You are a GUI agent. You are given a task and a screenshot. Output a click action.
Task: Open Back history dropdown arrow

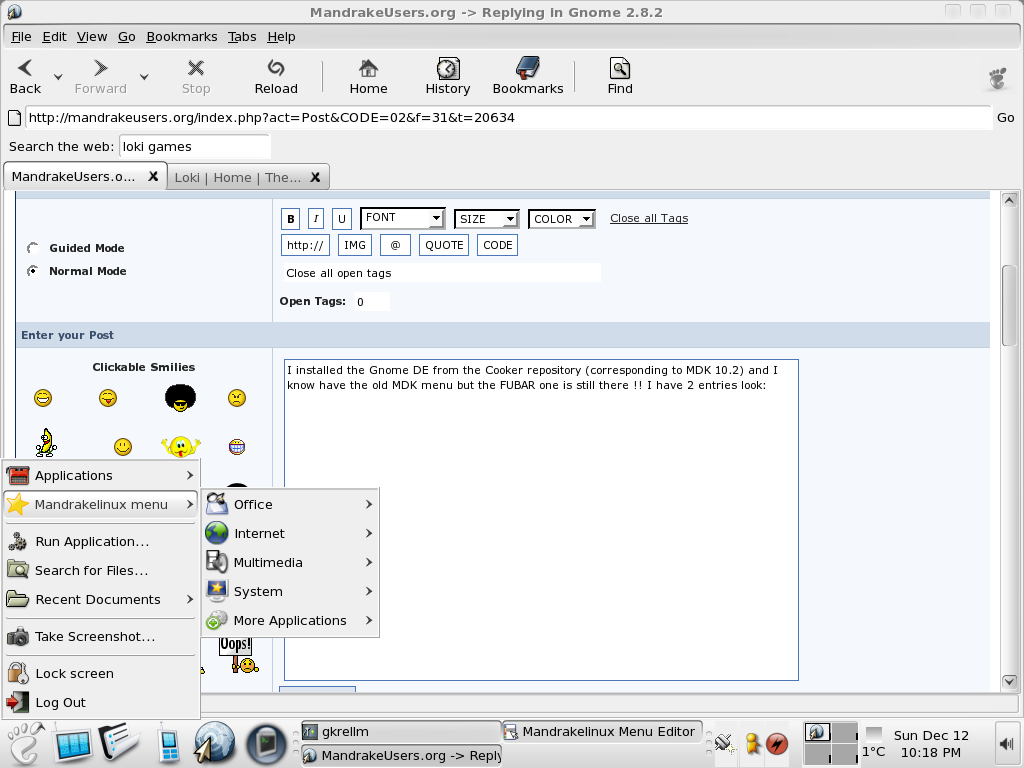coord(58,77)
